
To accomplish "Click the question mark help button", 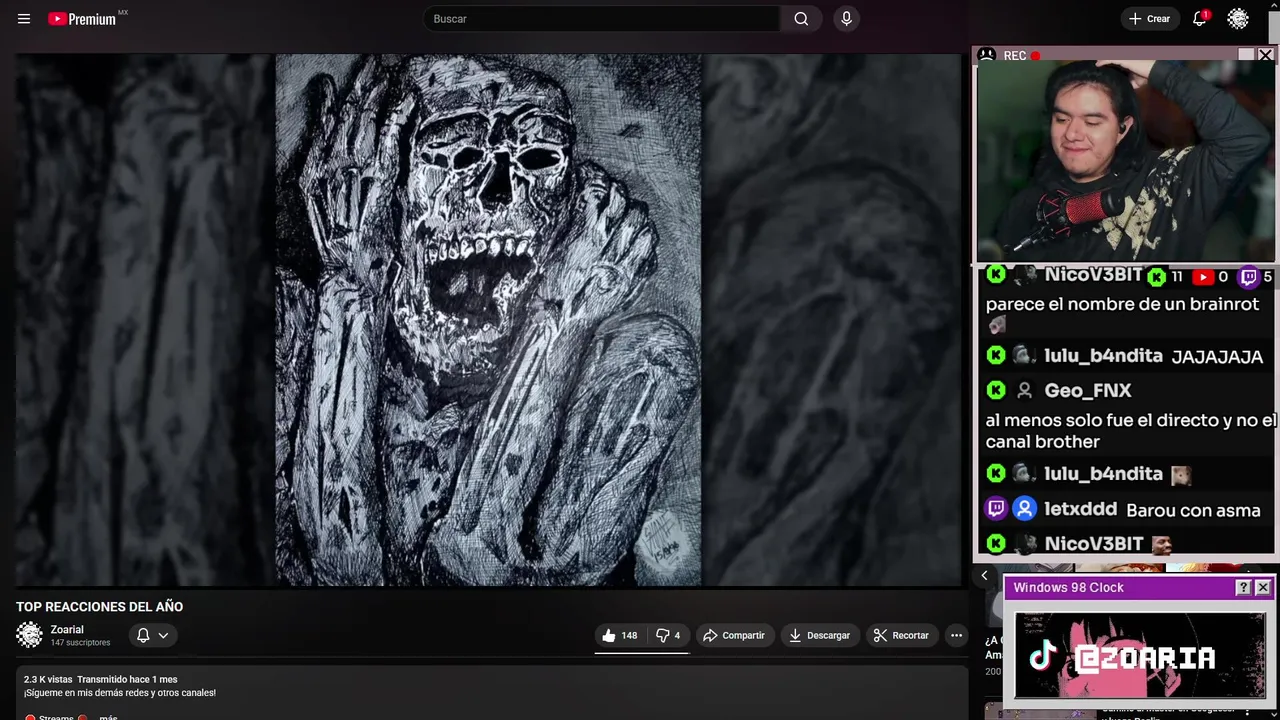I will click(1243, 588).
